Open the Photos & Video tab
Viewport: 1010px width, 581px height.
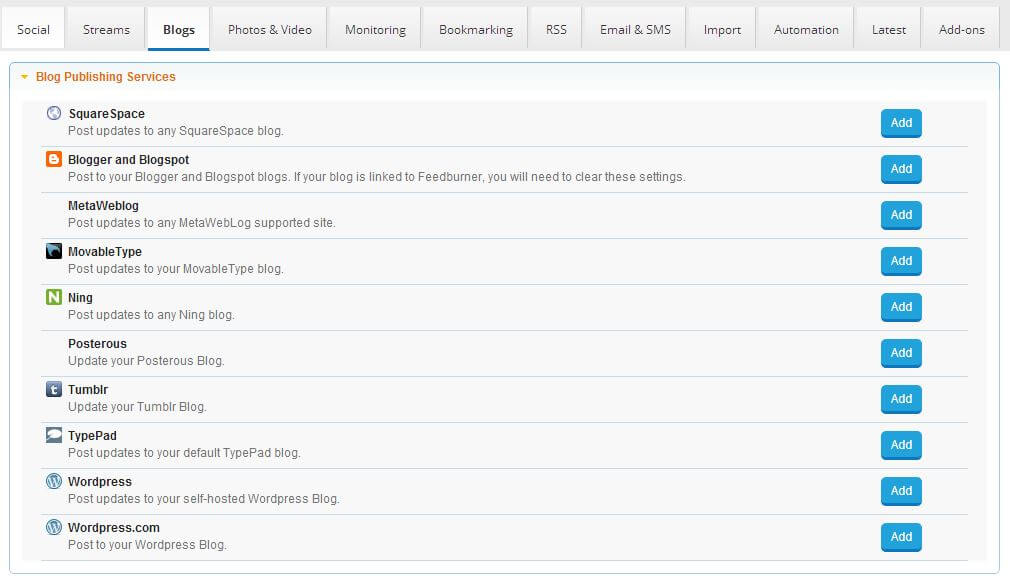tap(269, 30)
